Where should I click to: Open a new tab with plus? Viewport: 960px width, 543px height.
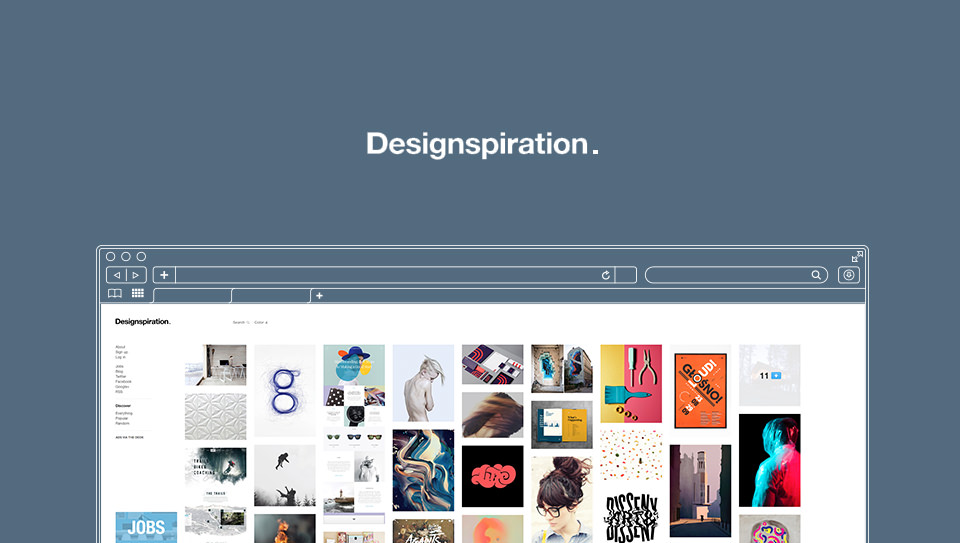(319, 296)
